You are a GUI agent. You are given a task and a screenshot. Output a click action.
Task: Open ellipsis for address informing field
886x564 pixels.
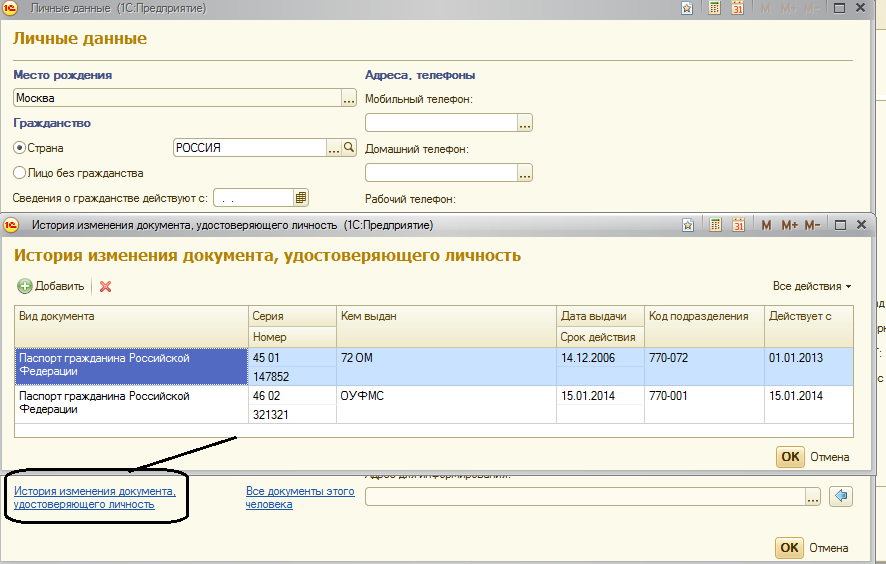(x=813, y=497)
